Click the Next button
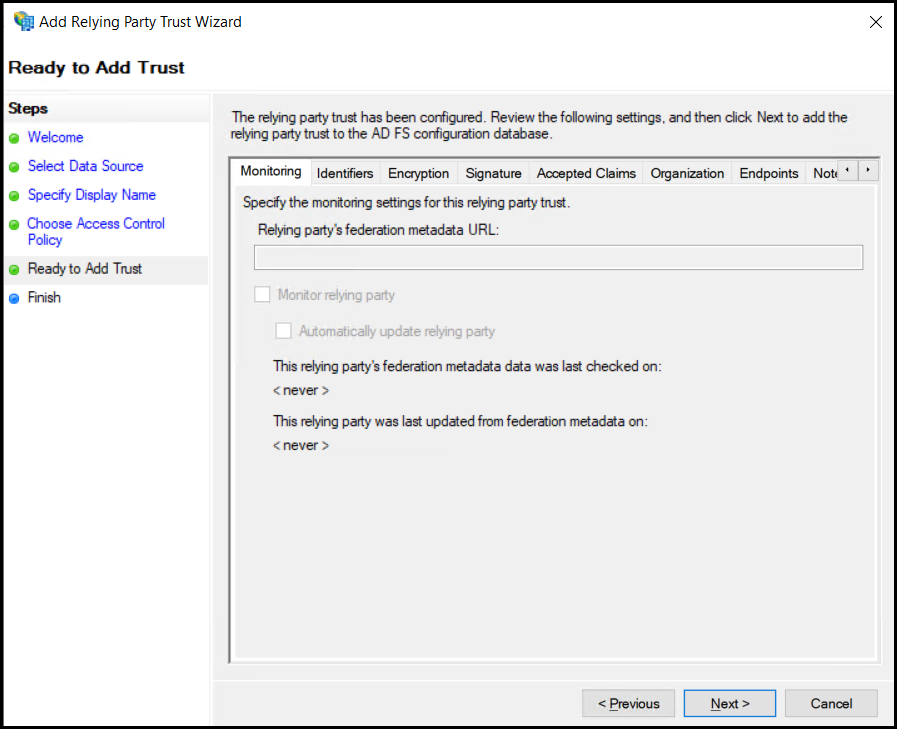This screenshot has height=729, width=897. 730,703
